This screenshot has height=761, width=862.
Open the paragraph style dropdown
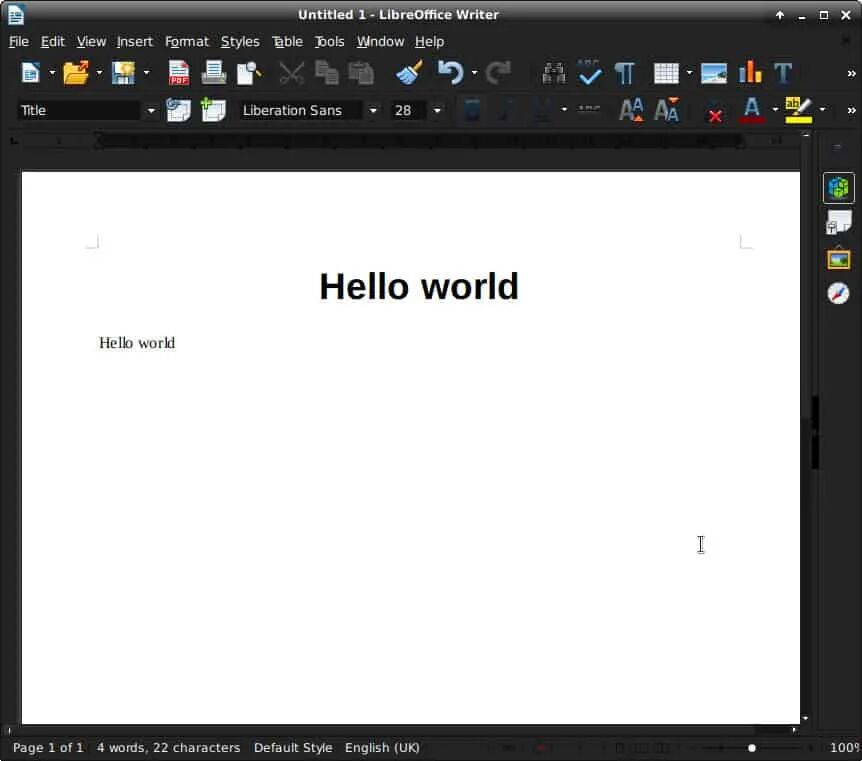pyautogui.click(x=150, y=110)
